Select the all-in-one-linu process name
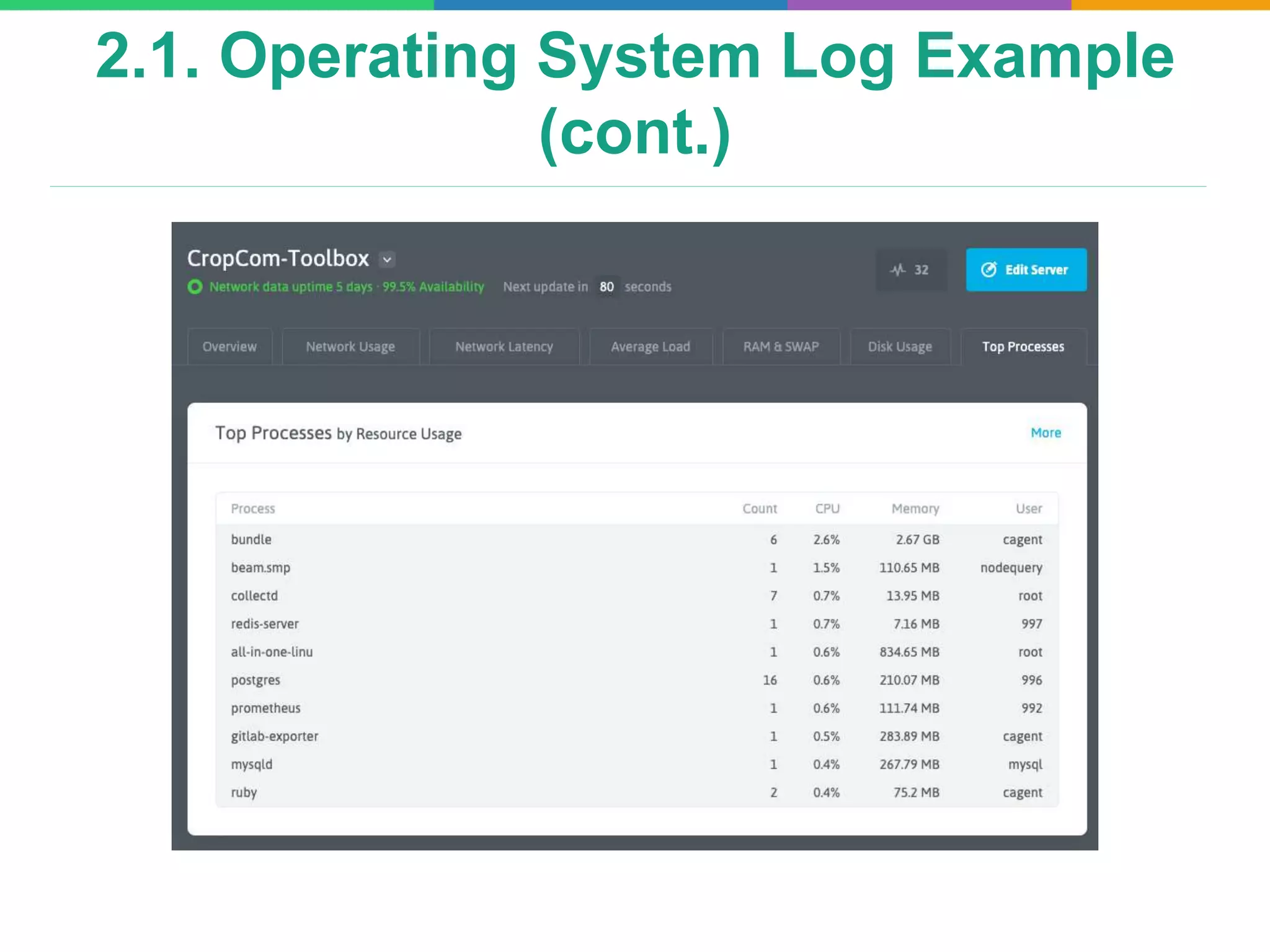Screen dimensions: 1270x952 click(272, 652)
